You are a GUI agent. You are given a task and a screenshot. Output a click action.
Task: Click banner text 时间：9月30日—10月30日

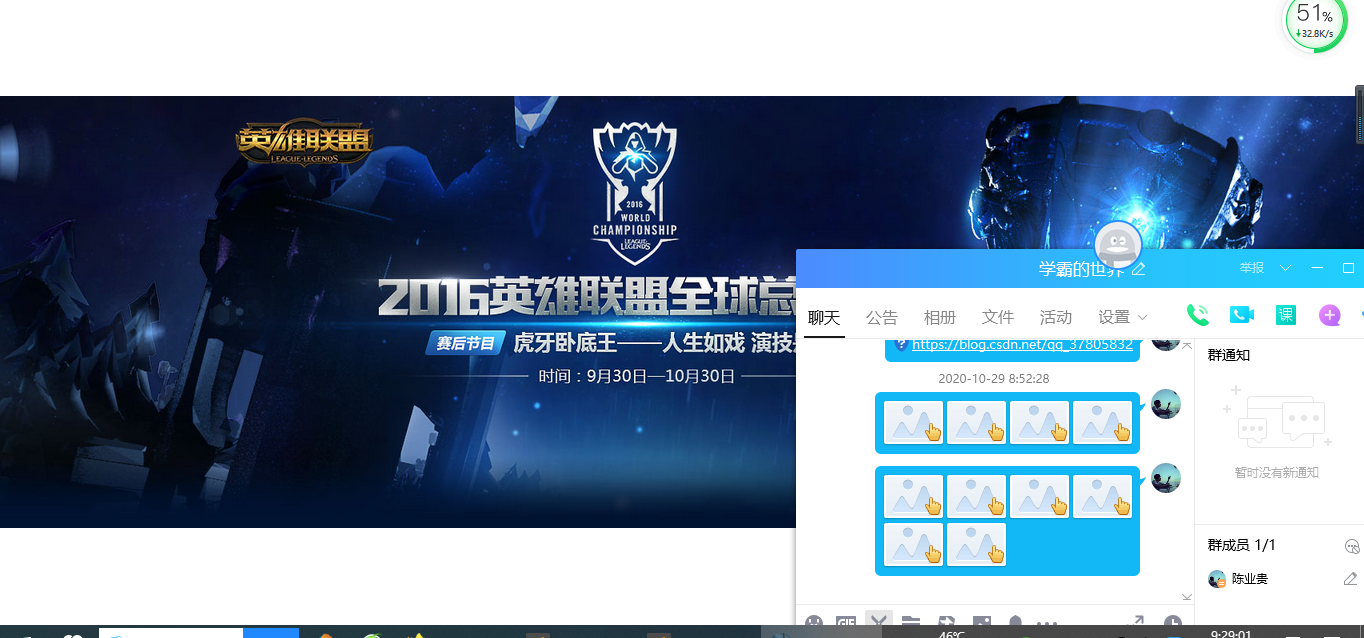click(x=637, y=376)
